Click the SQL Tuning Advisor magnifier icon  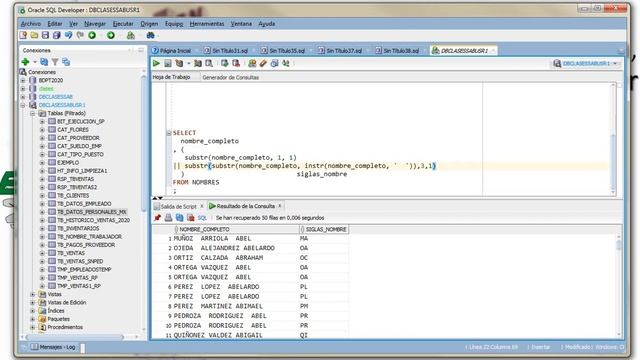pyautogui.click(x=209, y=63)
